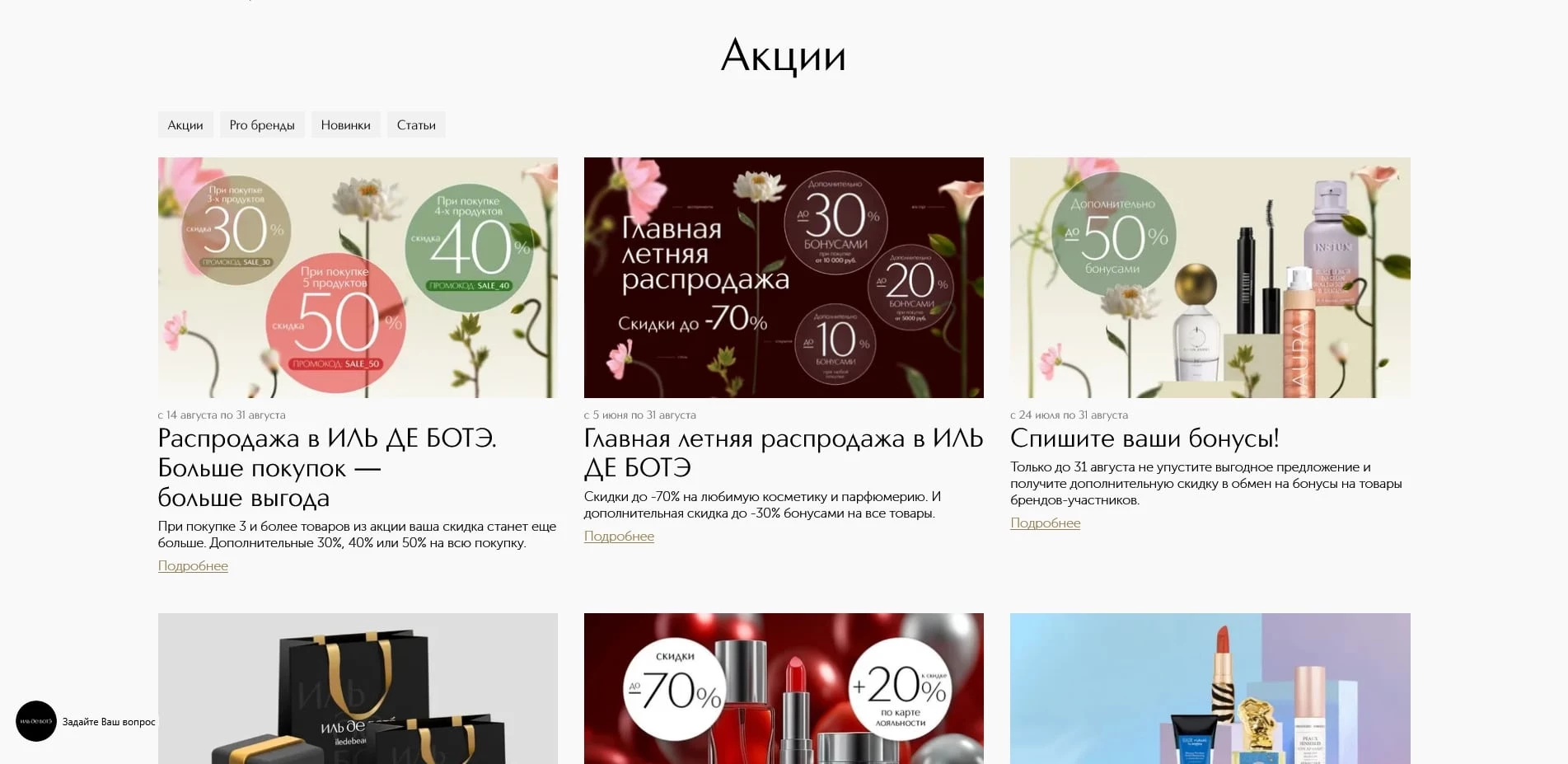Viewport: 1568px width, 764px height.
Task: Open the red 70% скидки banner
Action: coord(784,688)
